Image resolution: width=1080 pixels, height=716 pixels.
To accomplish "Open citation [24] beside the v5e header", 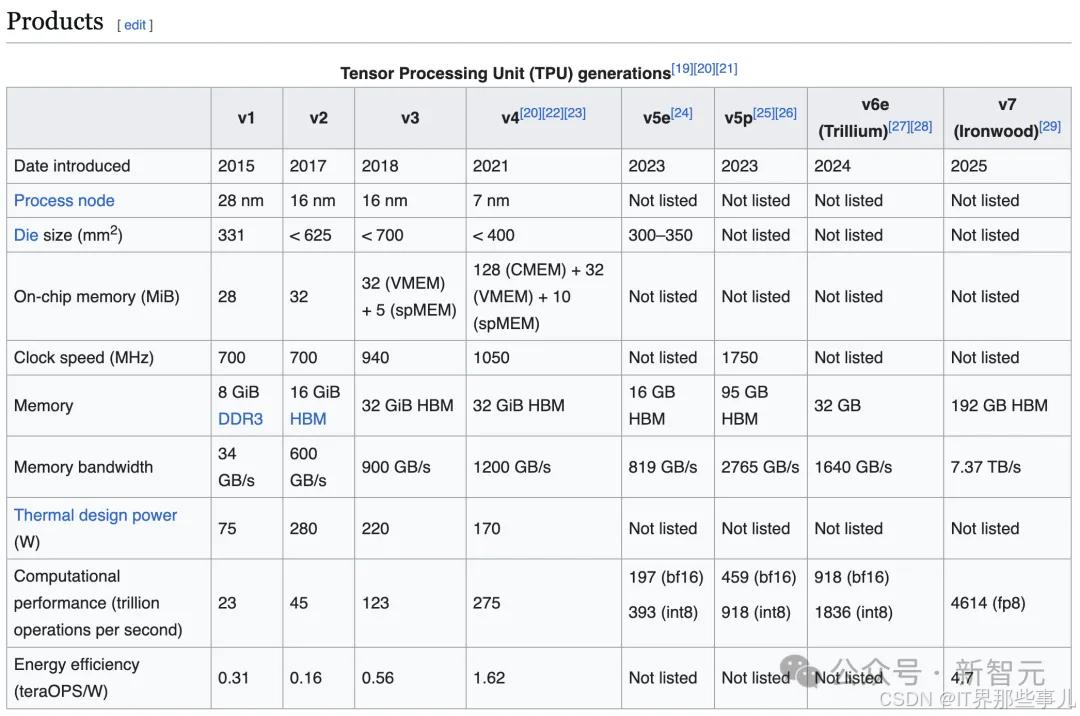I will pyautogui.click(x=682, y=113).
